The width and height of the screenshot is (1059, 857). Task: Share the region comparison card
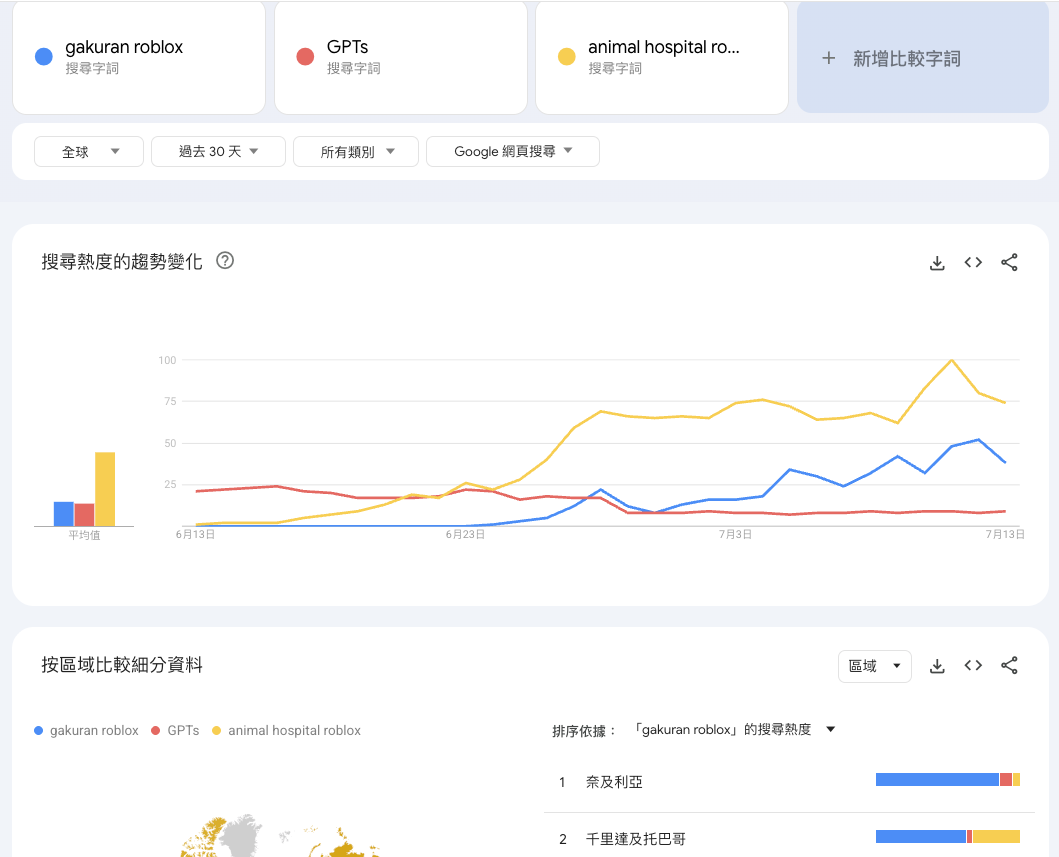tap(1009, 665)
